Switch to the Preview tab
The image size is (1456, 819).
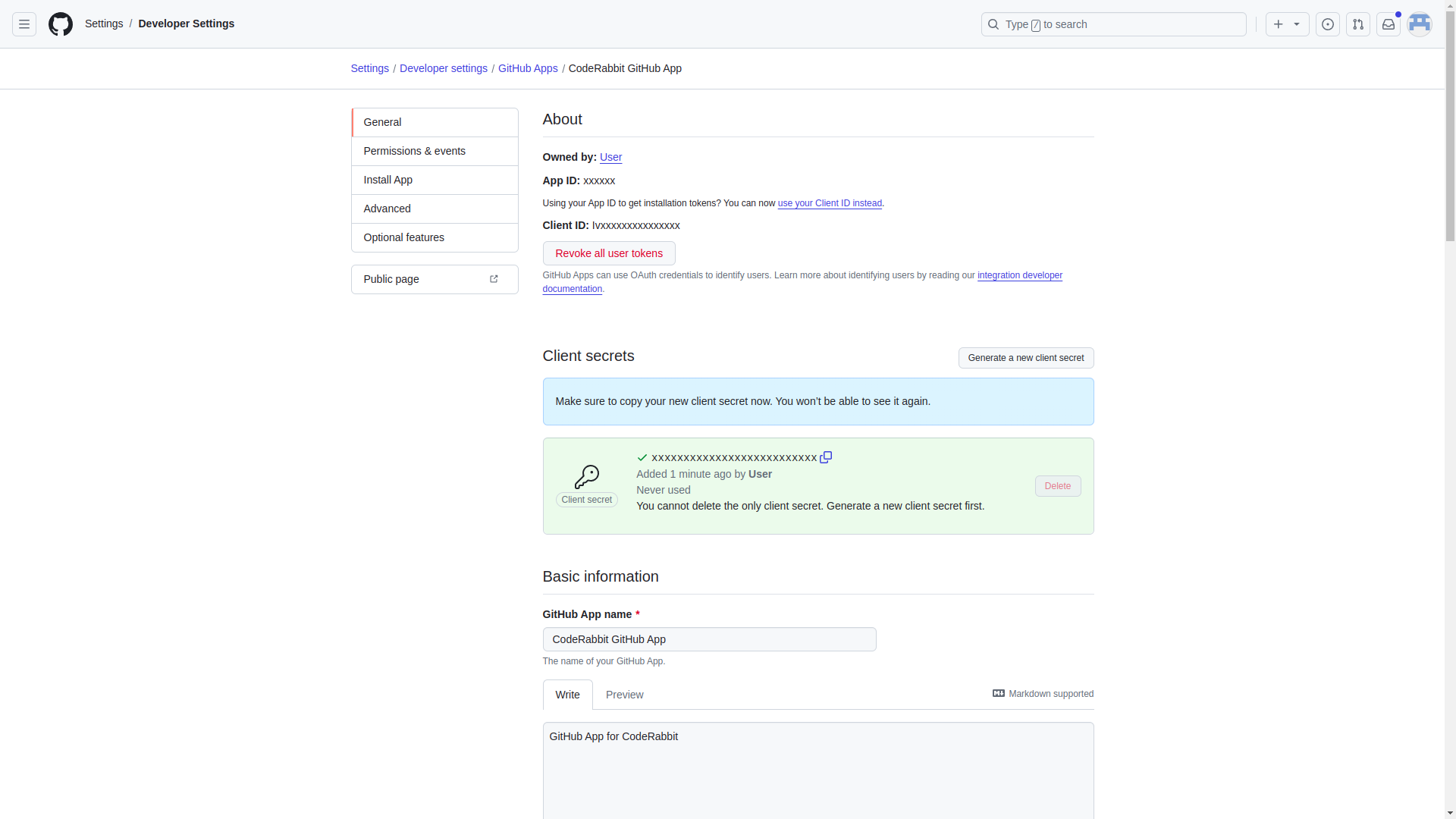click(624, 694)
